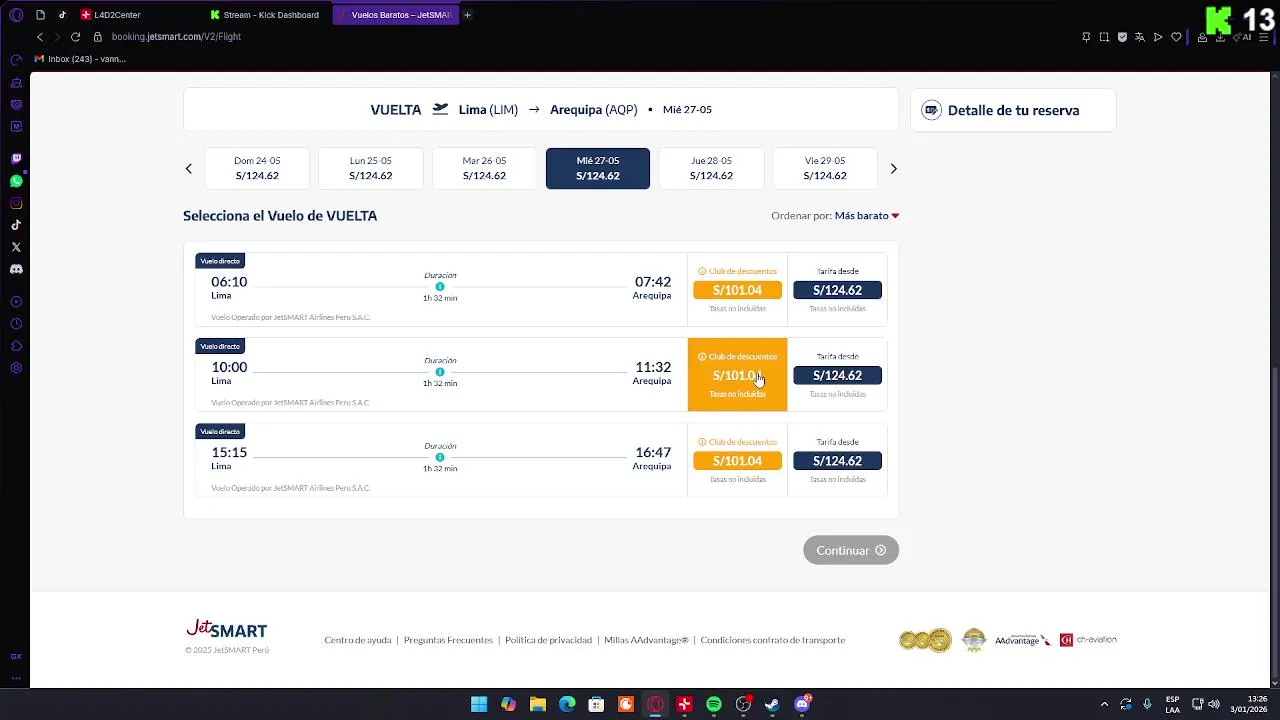Select date Mié 27-05
1280x720 pixels.
(598, 168)
